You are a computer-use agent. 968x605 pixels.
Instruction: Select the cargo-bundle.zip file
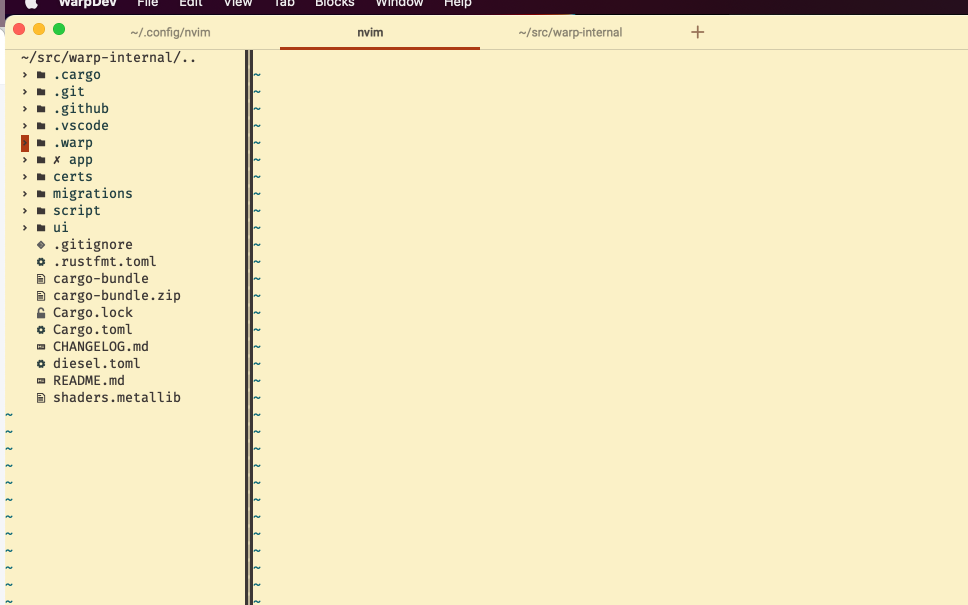click(x=117, y=295)
